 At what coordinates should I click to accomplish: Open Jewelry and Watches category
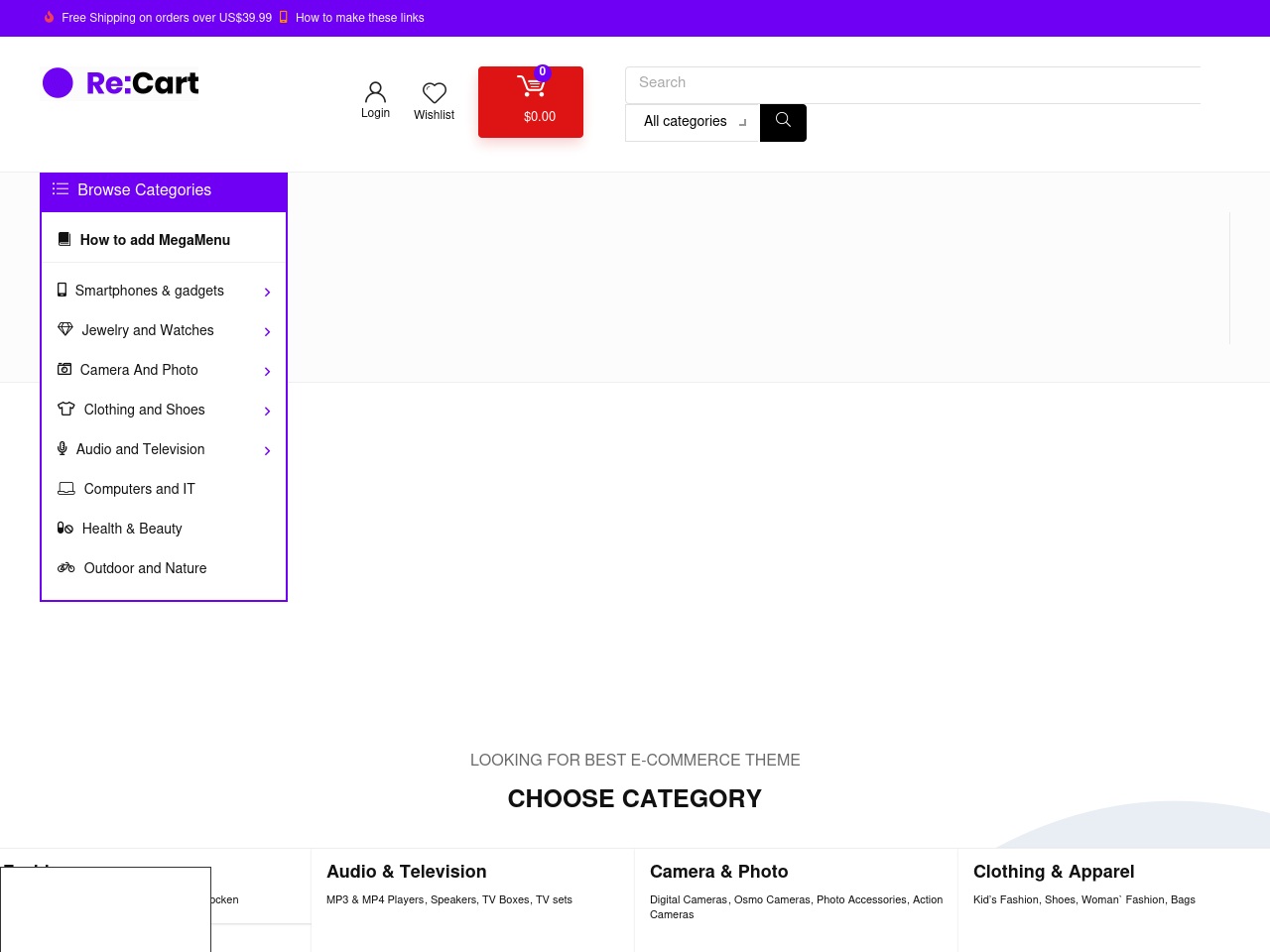[x=148, y=330]
